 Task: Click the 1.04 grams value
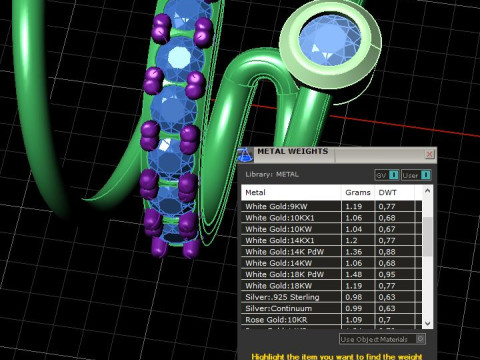(x=354, y=229)
